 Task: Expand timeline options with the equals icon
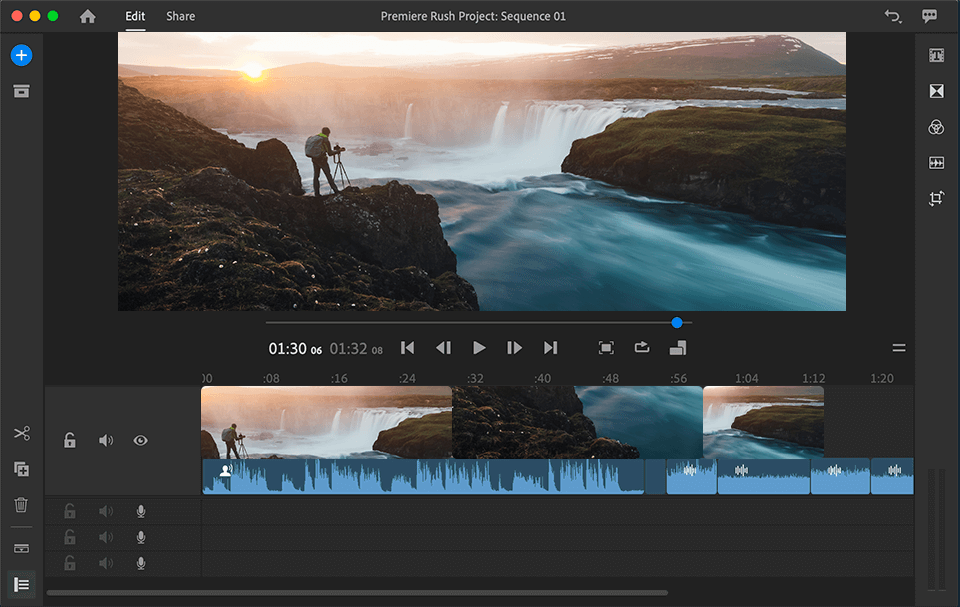coord(899,348)
